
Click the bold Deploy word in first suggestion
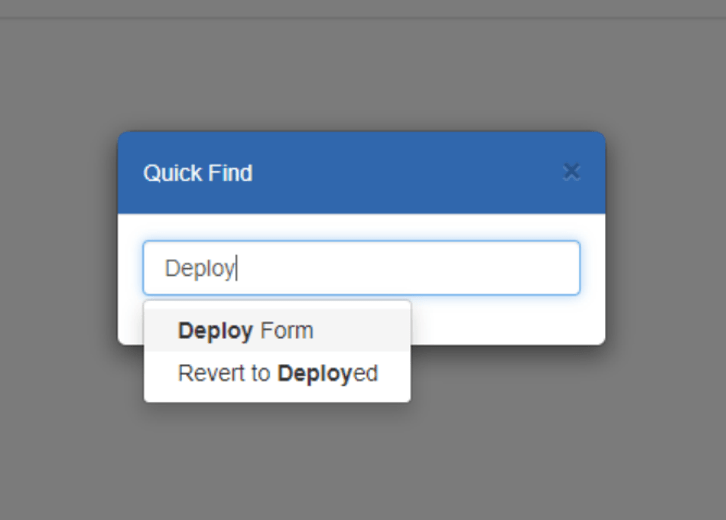[215, 331]
